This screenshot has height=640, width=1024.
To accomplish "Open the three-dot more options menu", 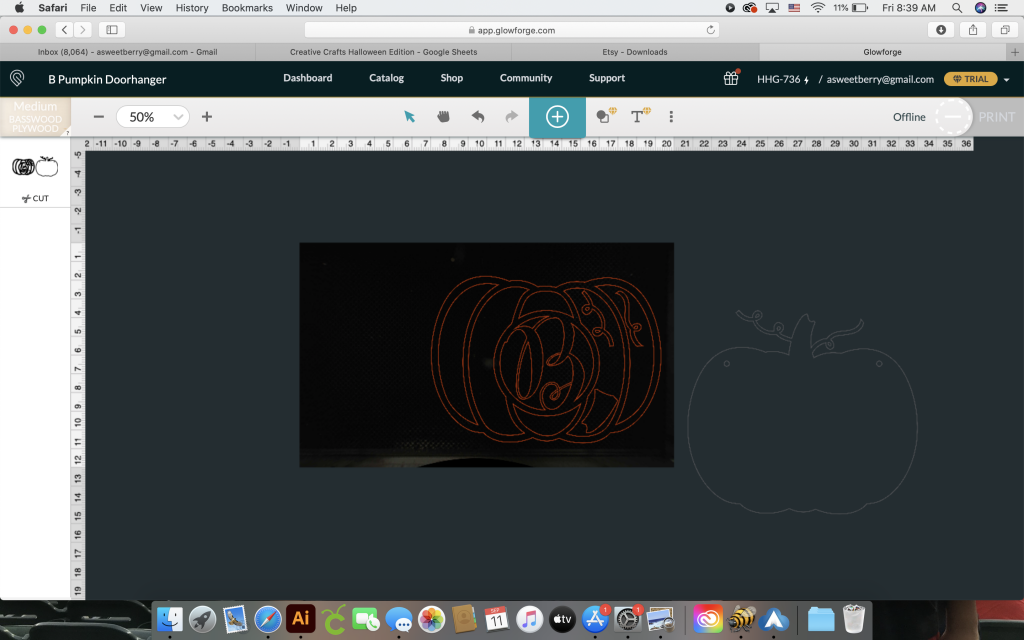I will (671, 117).
